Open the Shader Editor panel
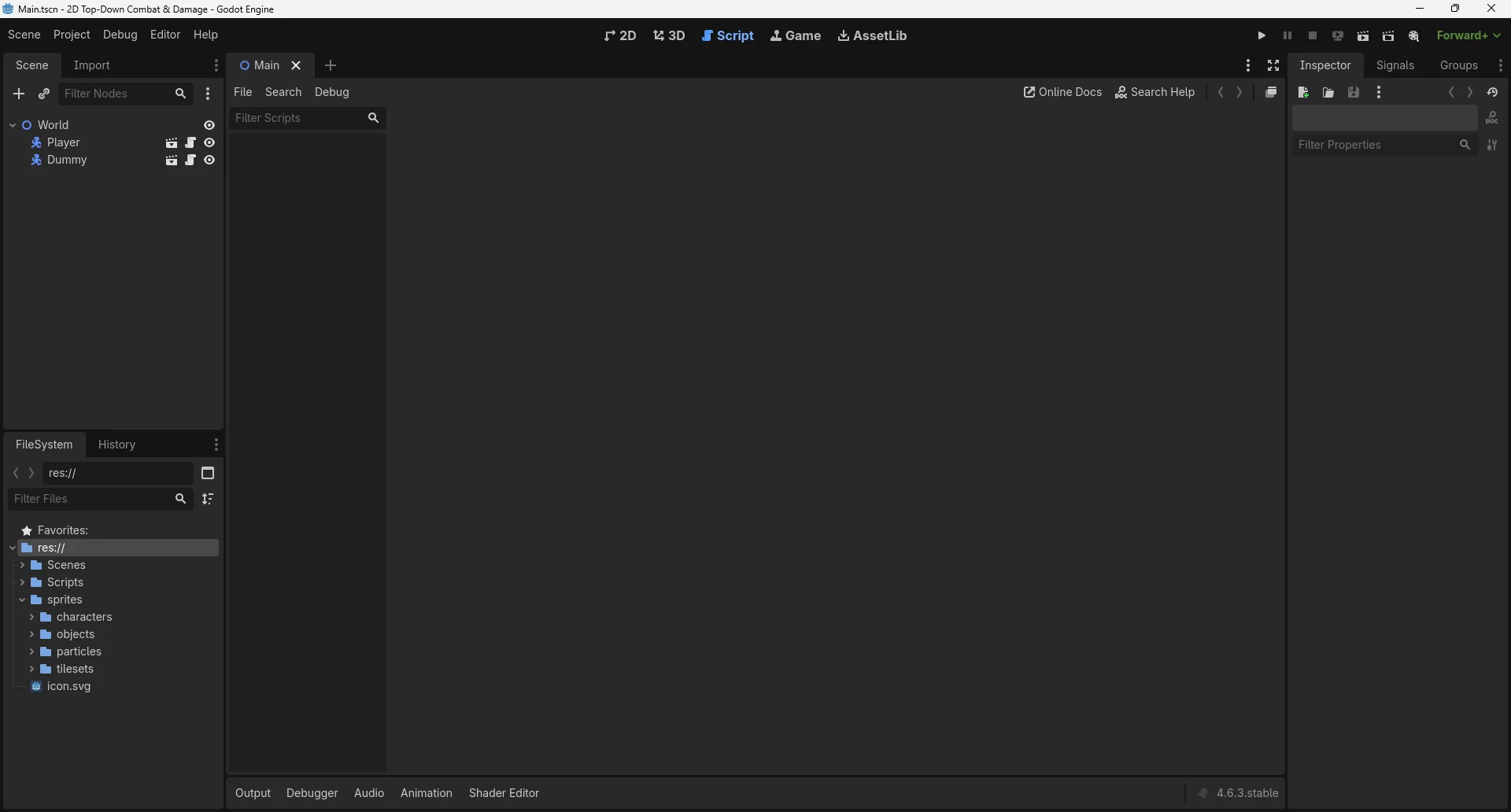The width and height of the screenshot is (1511, 812). click(504, 793)
